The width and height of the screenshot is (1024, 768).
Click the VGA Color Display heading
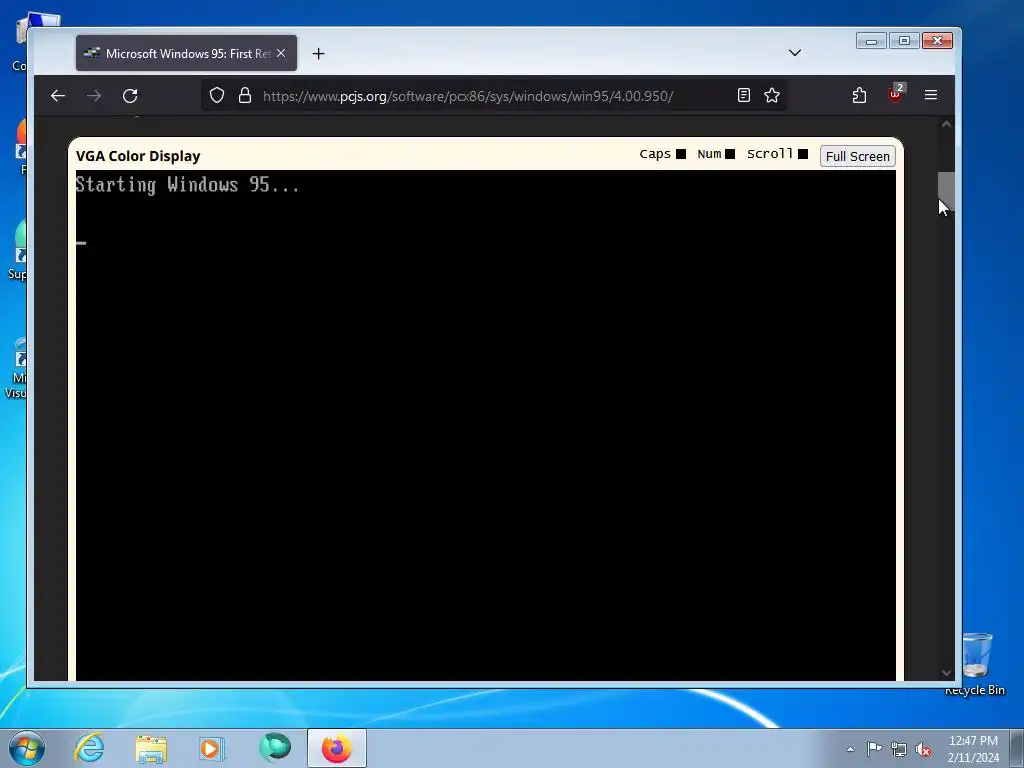138,156
